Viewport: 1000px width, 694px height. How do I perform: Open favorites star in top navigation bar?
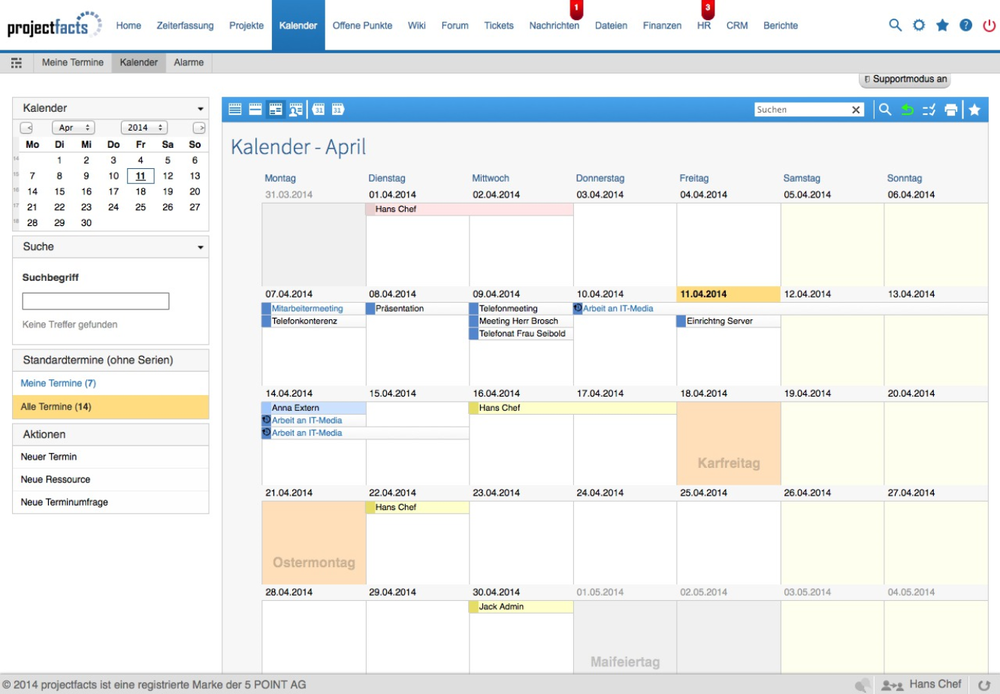[942, 26]
